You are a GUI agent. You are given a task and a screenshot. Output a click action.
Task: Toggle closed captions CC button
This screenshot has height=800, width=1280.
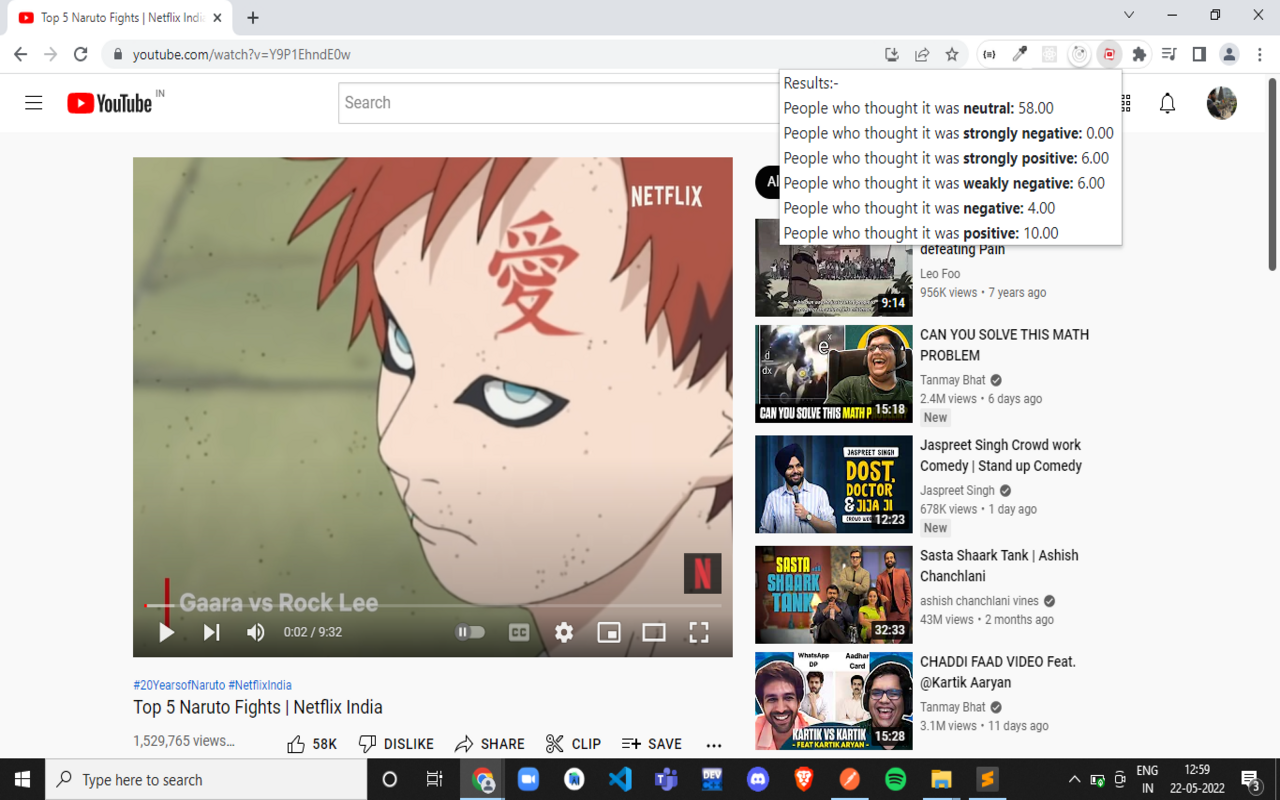(x=519, y=632)
